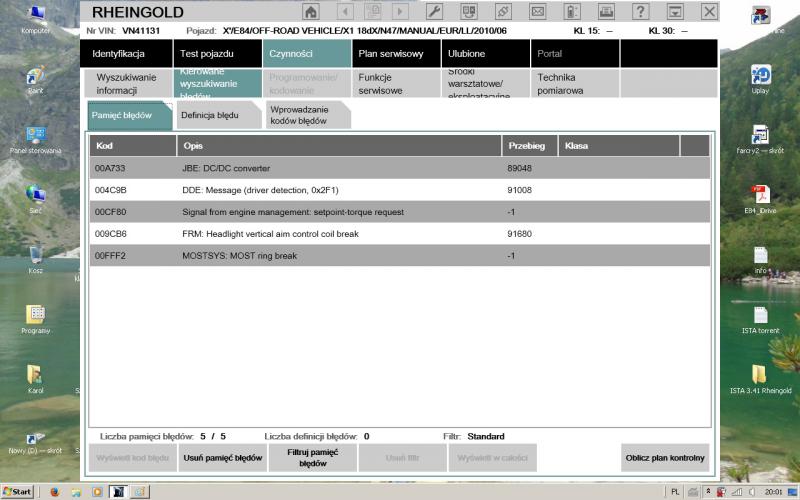Switch to Test pojazdu tab
This screenshot has height=500, width=800.
click(218, 54)
